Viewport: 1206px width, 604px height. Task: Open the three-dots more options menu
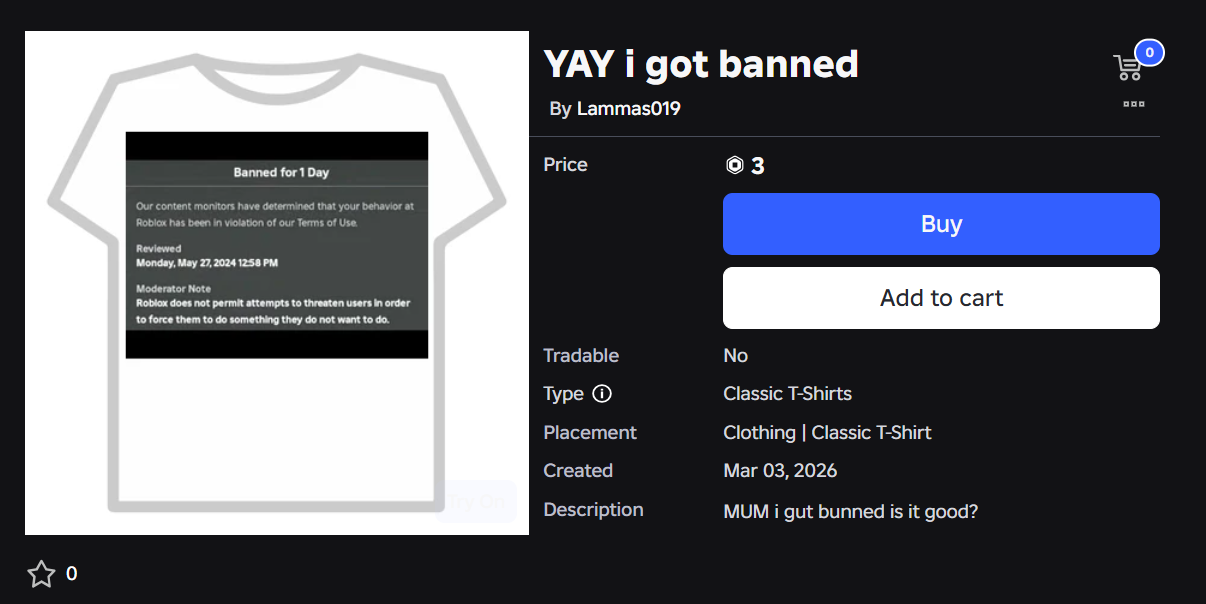click(x=1133, y=104)
